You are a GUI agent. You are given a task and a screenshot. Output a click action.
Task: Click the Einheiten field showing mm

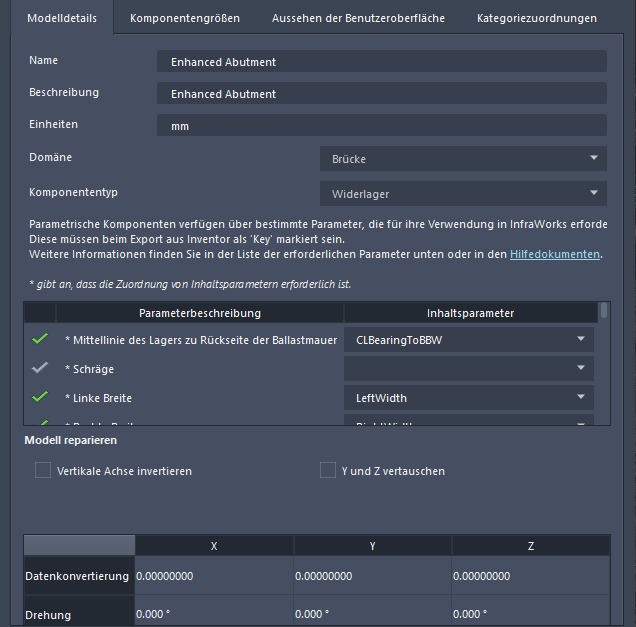pos(381,126)
